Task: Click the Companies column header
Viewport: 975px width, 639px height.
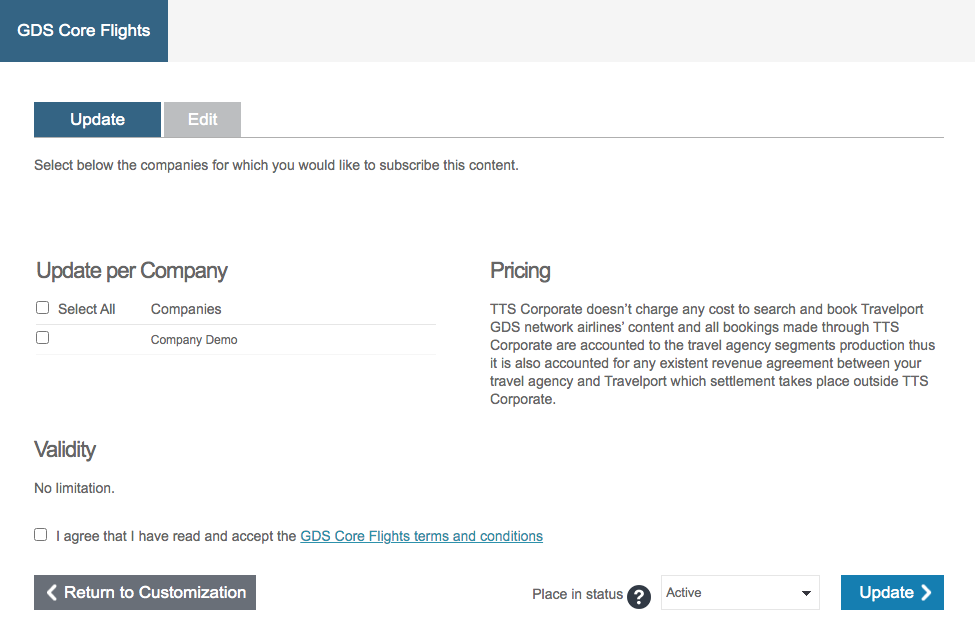Action: pos(186,309)
